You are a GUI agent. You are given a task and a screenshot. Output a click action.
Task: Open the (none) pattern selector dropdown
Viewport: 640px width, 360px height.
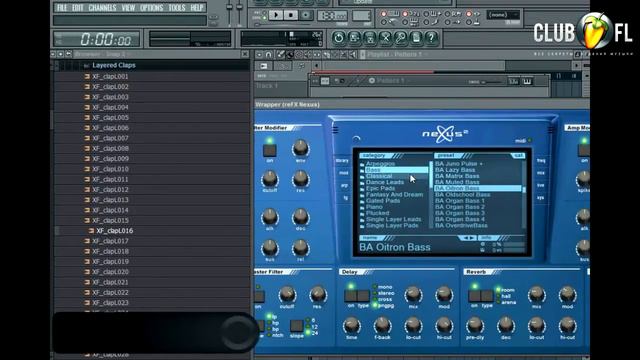pos(503,15)
